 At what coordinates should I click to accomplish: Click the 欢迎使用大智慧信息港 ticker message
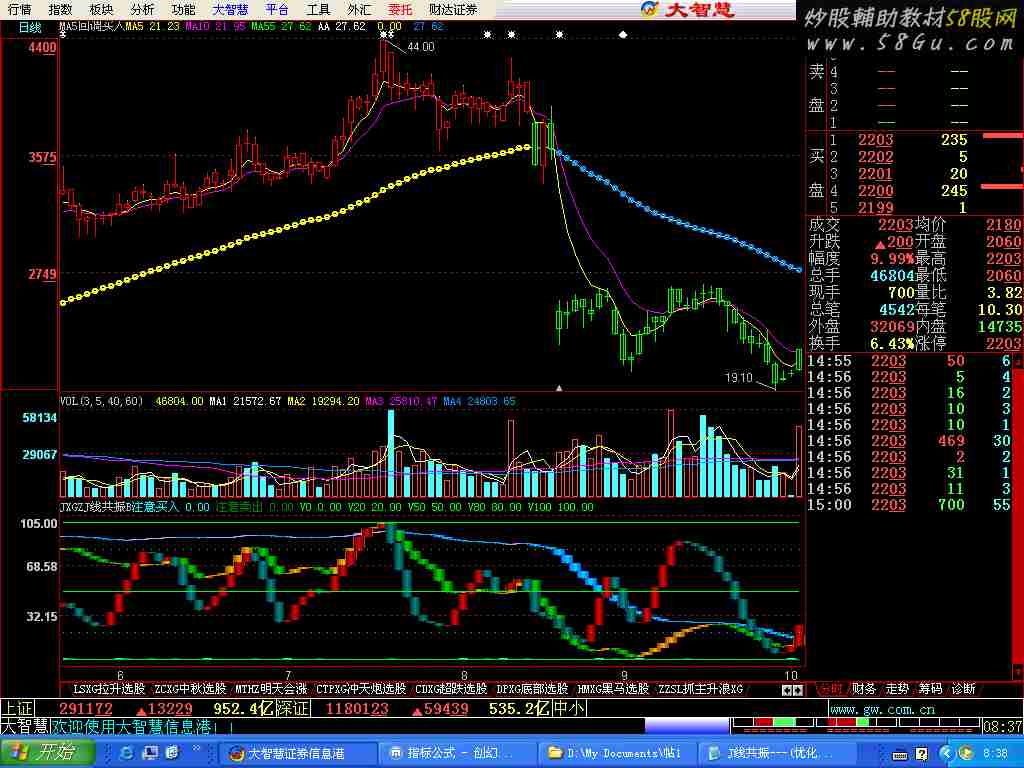[x=131, y=726]
